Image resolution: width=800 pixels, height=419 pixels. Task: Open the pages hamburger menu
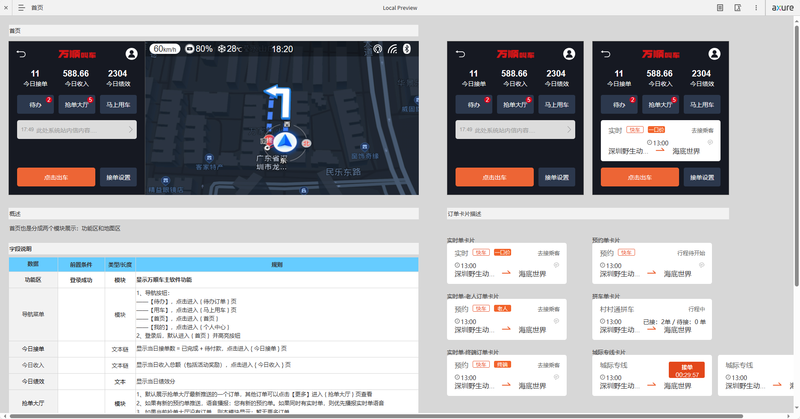click(x=21, y=7)
